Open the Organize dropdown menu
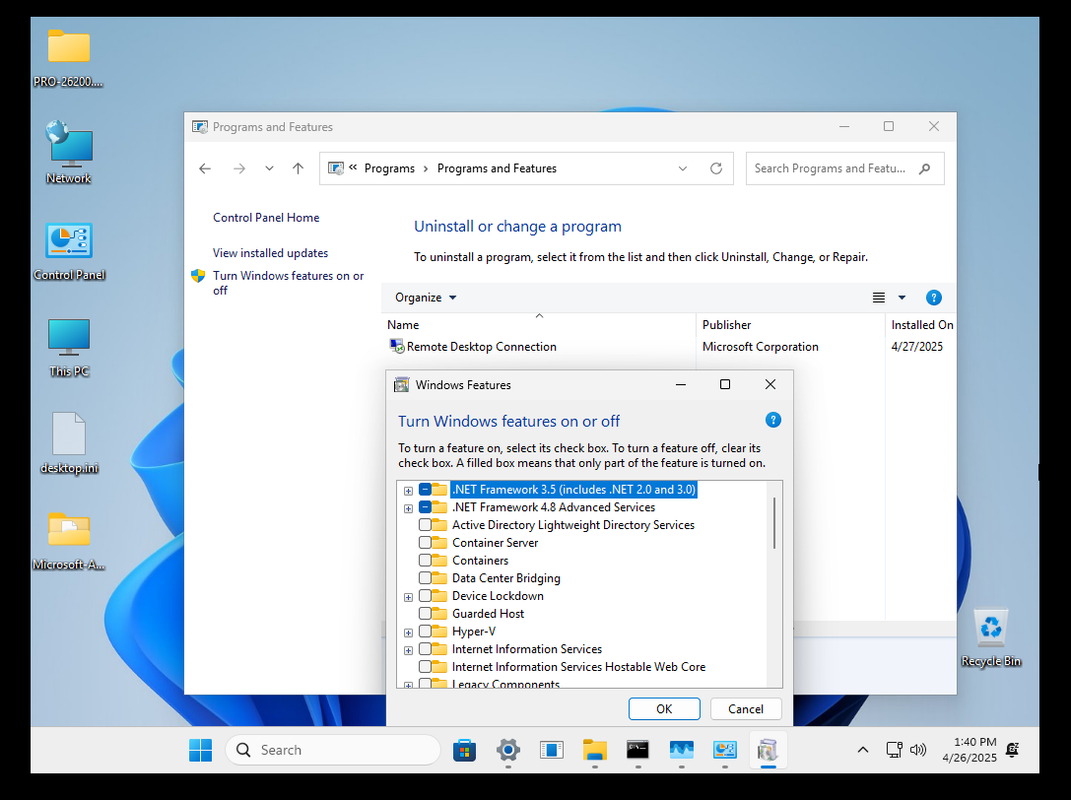 tap(426, 298)
